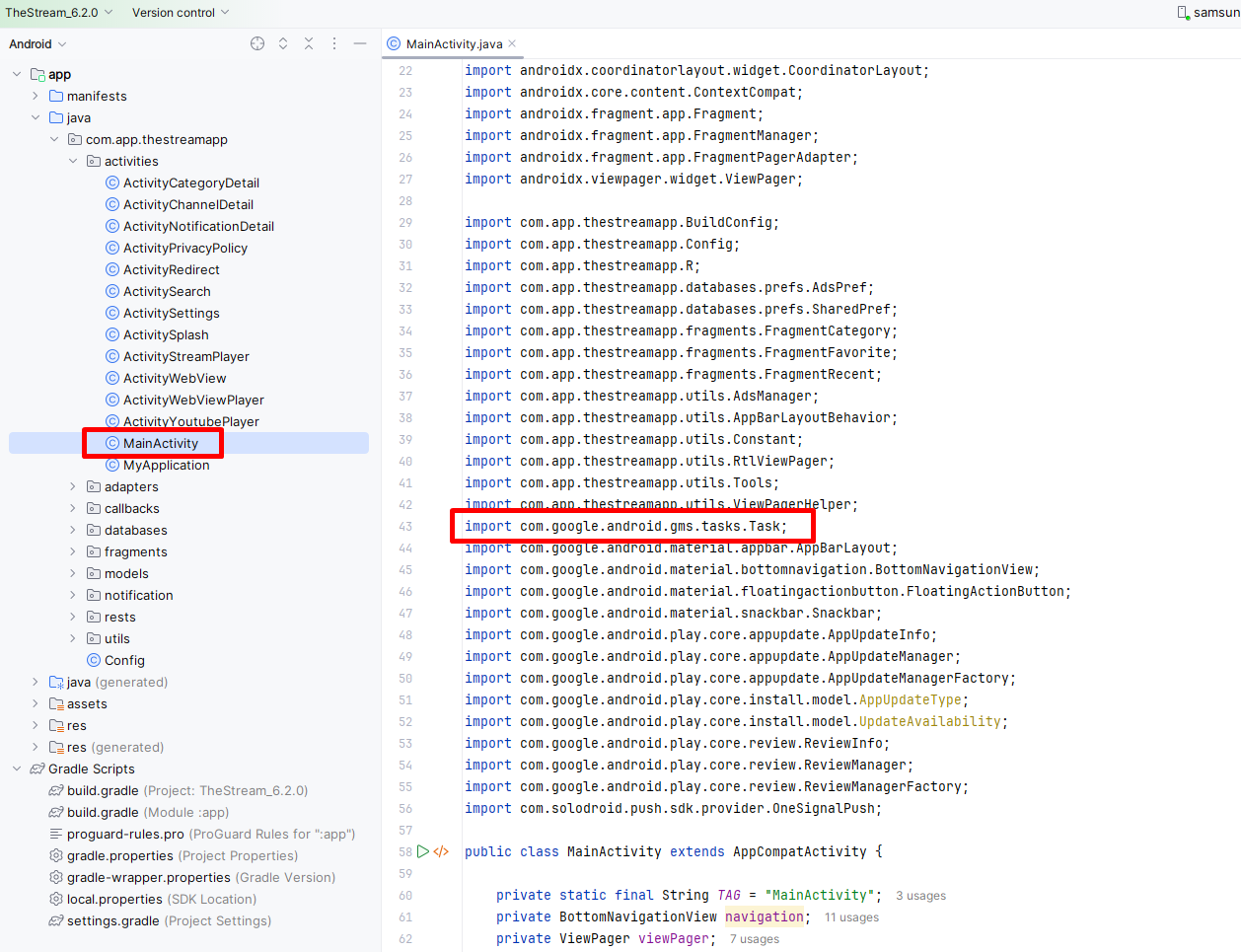Click the run gutter arrow at line 58
This screenshot has width=1241, height=952.
click(423, 851)
